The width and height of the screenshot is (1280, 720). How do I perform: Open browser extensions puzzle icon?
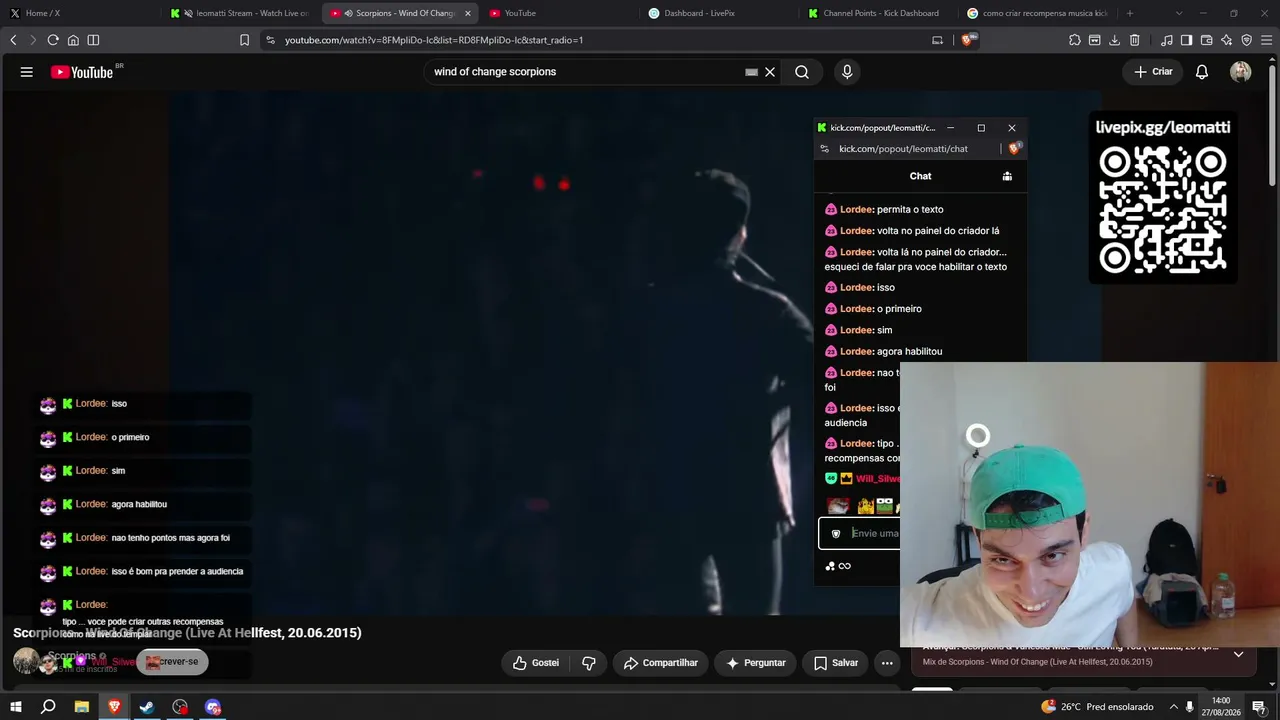1075,40
